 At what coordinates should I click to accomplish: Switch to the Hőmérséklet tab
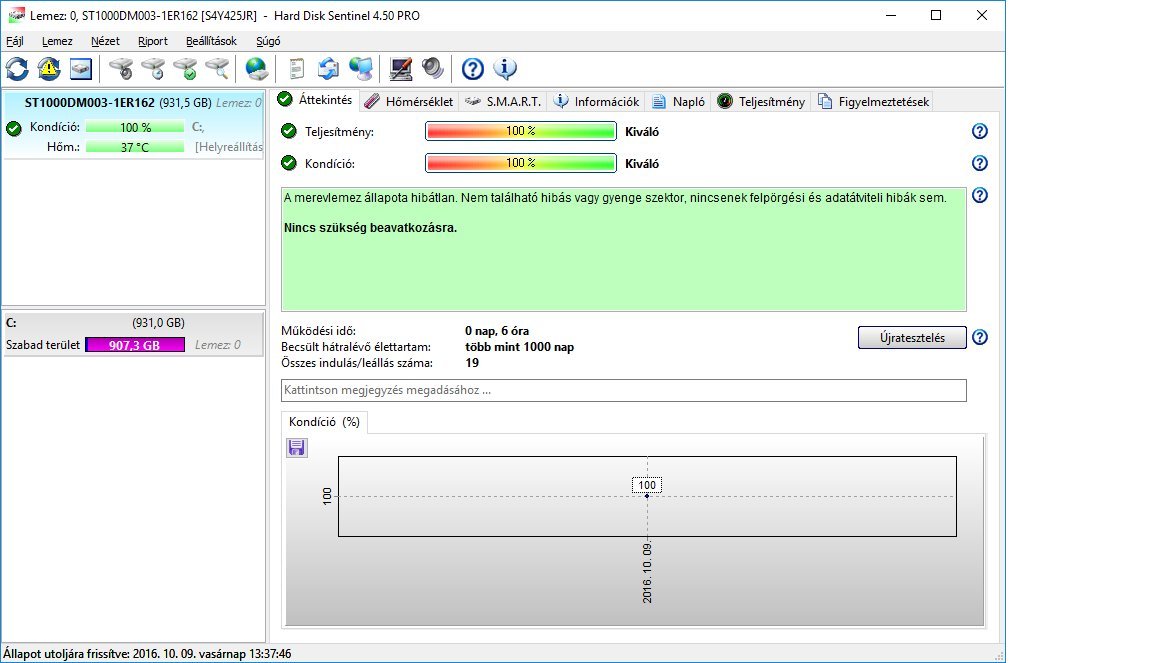tap(409, 101)
